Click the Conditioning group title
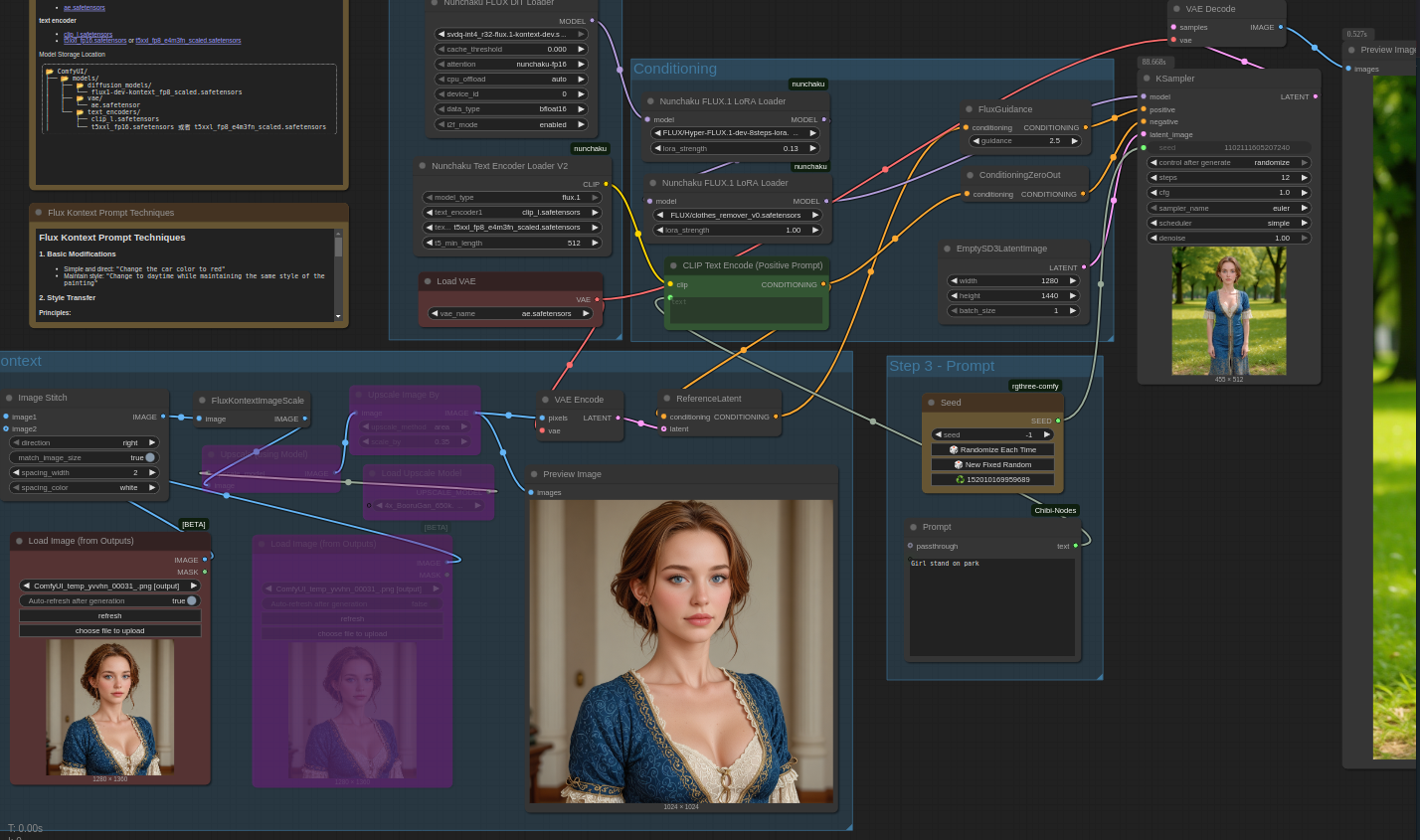 pyautogui.click(x=675, y=69)
